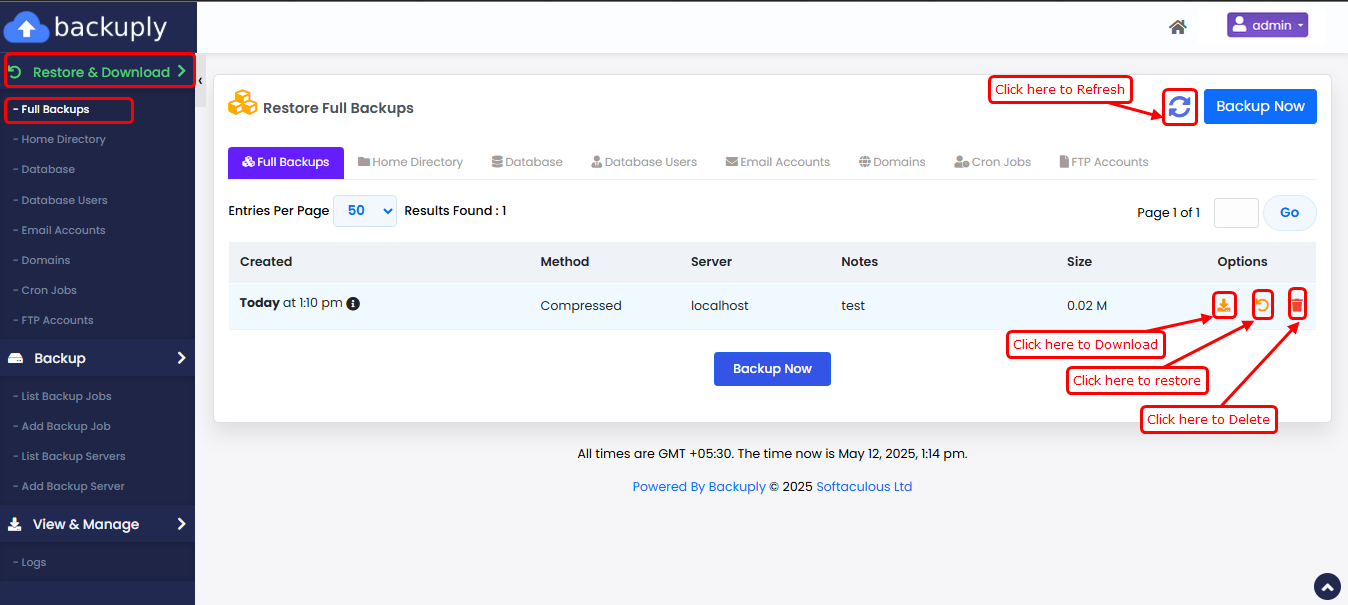Click the refresh backups icon
1348x605 pixels.
pyautogui.click(x=1180, y=107)
